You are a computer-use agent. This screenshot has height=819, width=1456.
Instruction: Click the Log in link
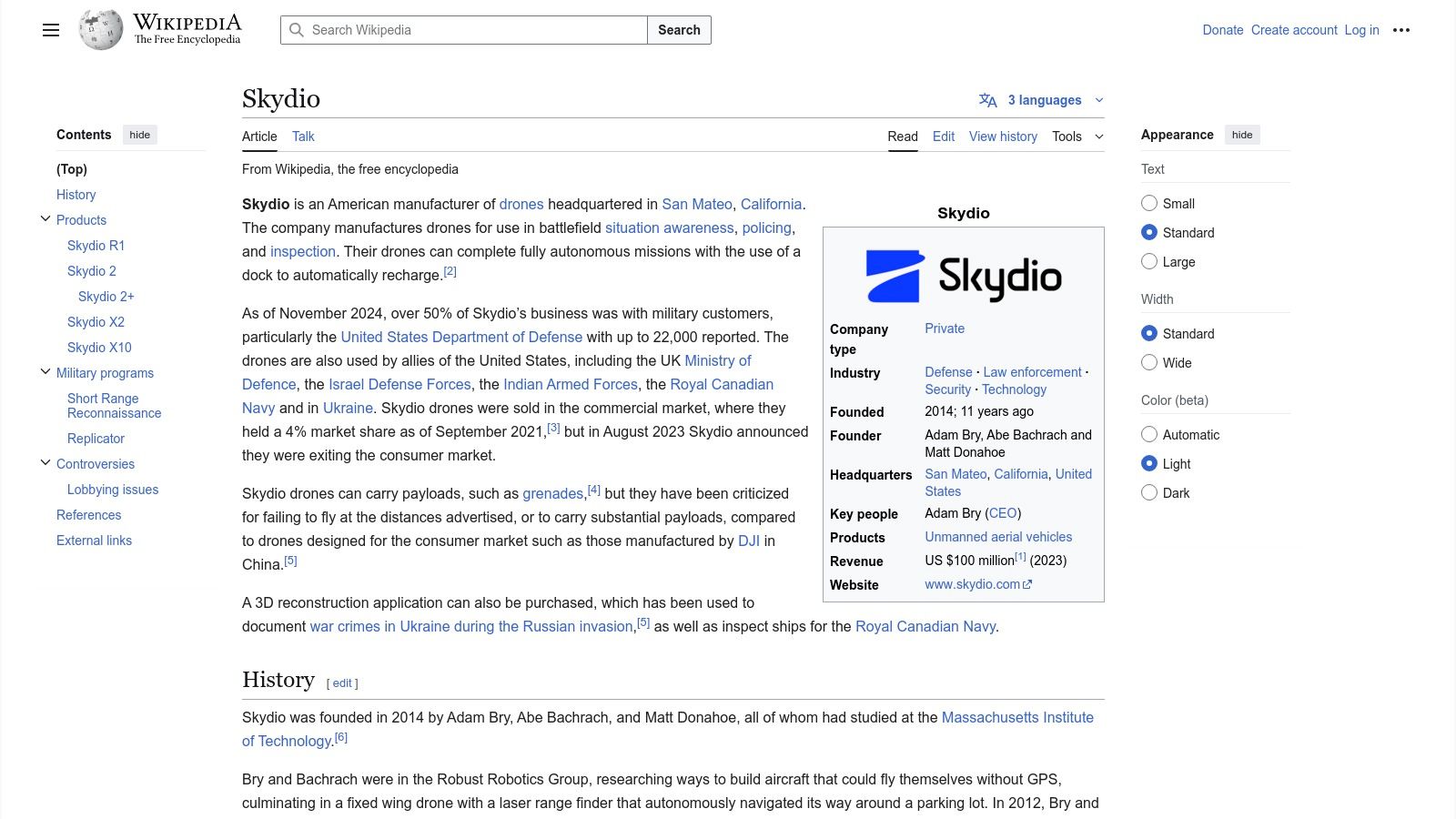[1362, 30]
